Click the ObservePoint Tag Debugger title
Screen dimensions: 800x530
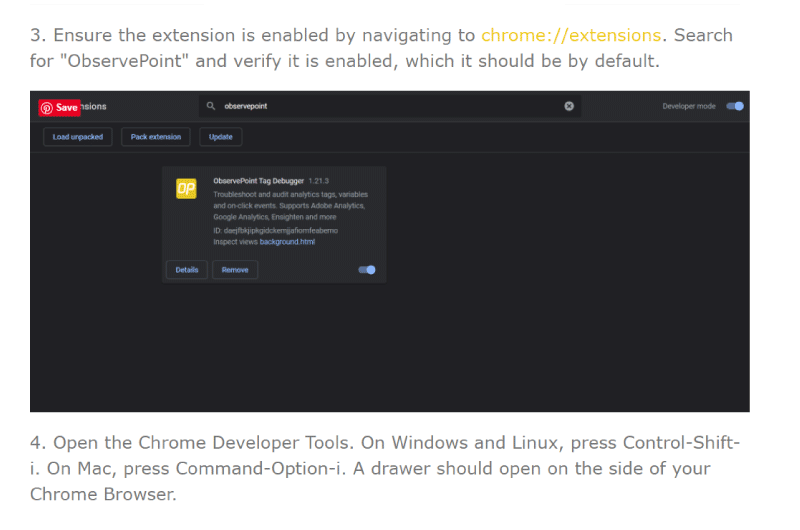click(258, 181)
